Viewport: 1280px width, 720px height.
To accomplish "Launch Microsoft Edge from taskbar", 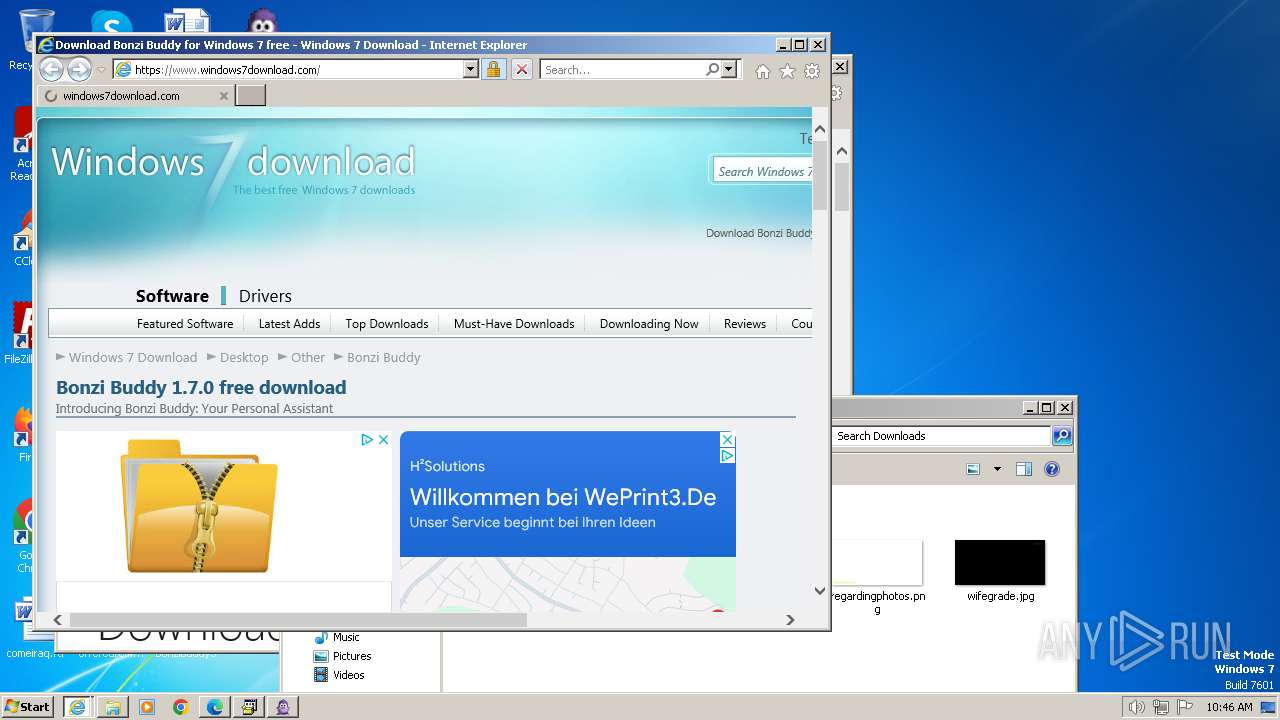I will point(215,707).
